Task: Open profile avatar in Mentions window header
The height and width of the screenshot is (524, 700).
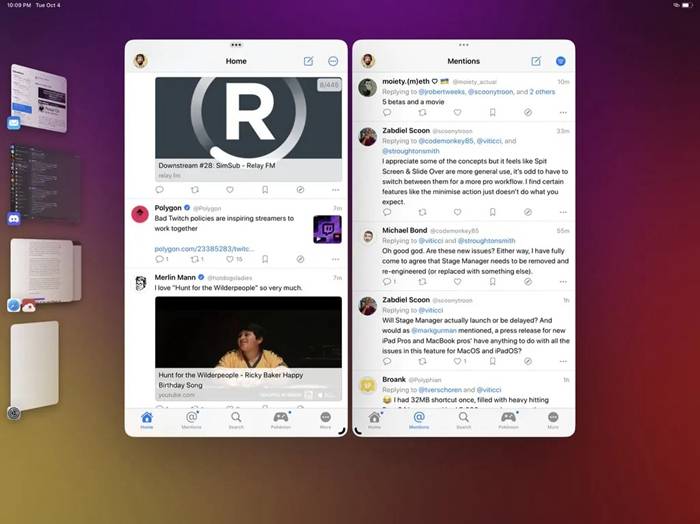Action: point(368,61)
